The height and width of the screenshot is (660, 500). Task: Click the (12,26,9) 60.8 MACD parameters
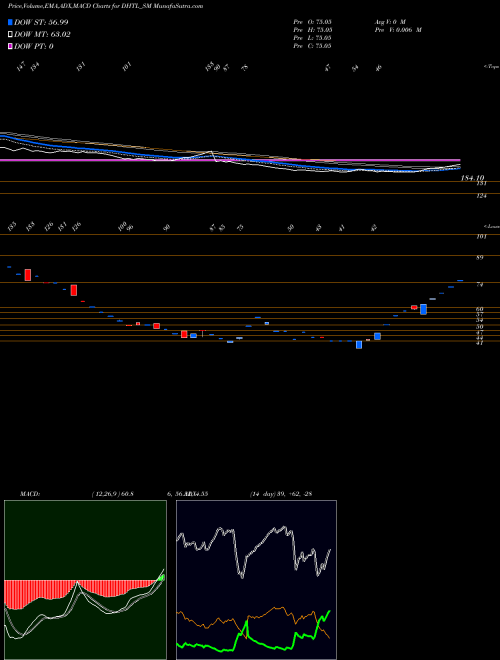[x=112, y=494]
